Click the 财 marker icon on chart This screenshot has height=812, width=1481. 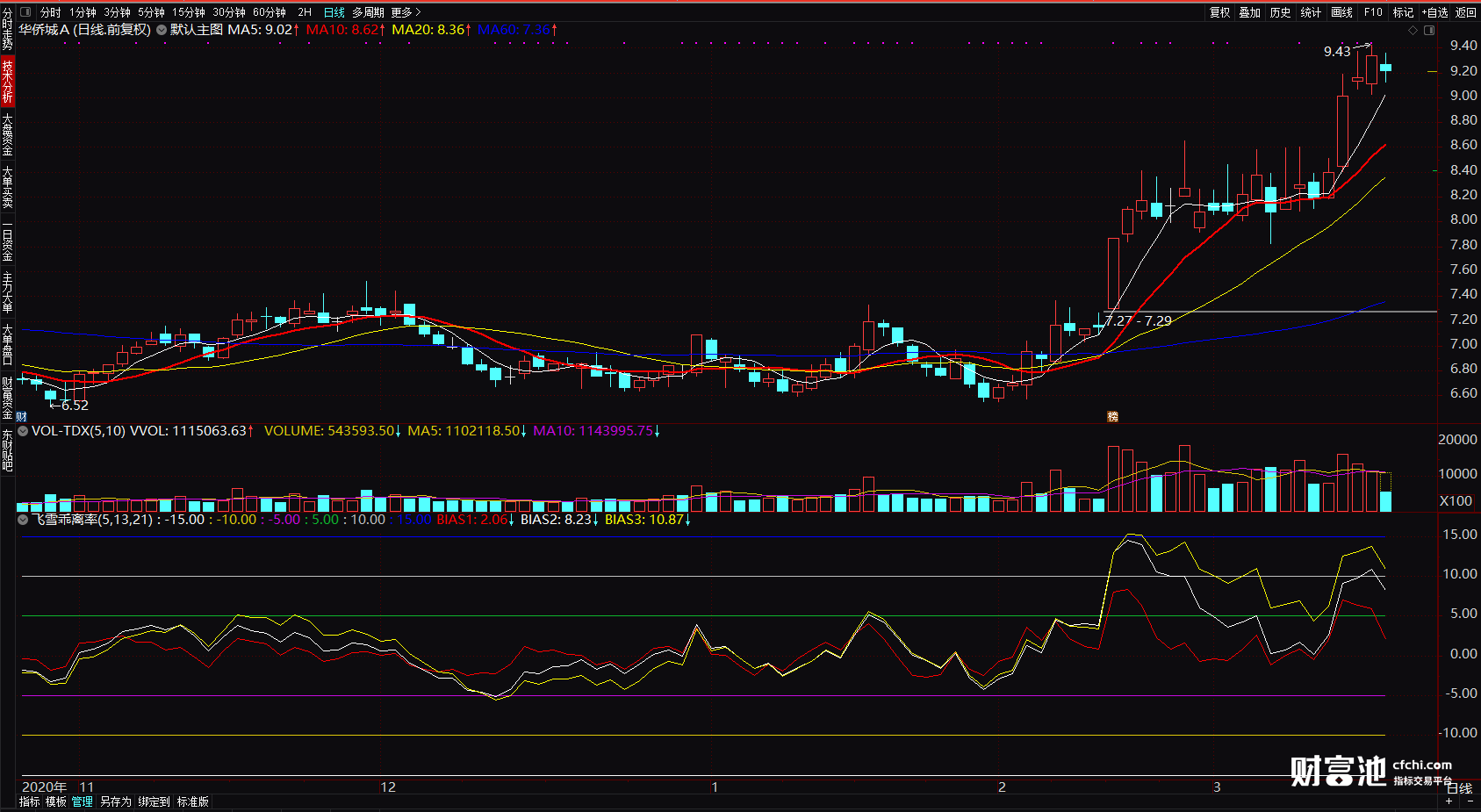(x=21, y=416)
